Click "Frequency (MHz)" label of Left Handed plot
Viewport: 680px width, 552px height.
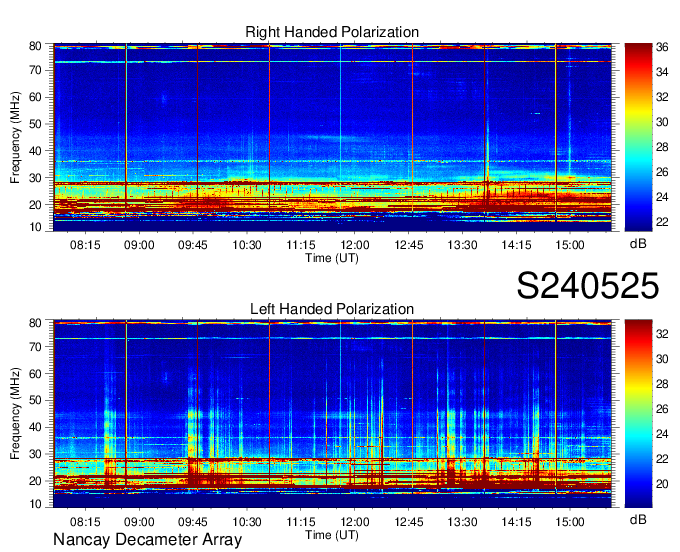click(15, 414)
